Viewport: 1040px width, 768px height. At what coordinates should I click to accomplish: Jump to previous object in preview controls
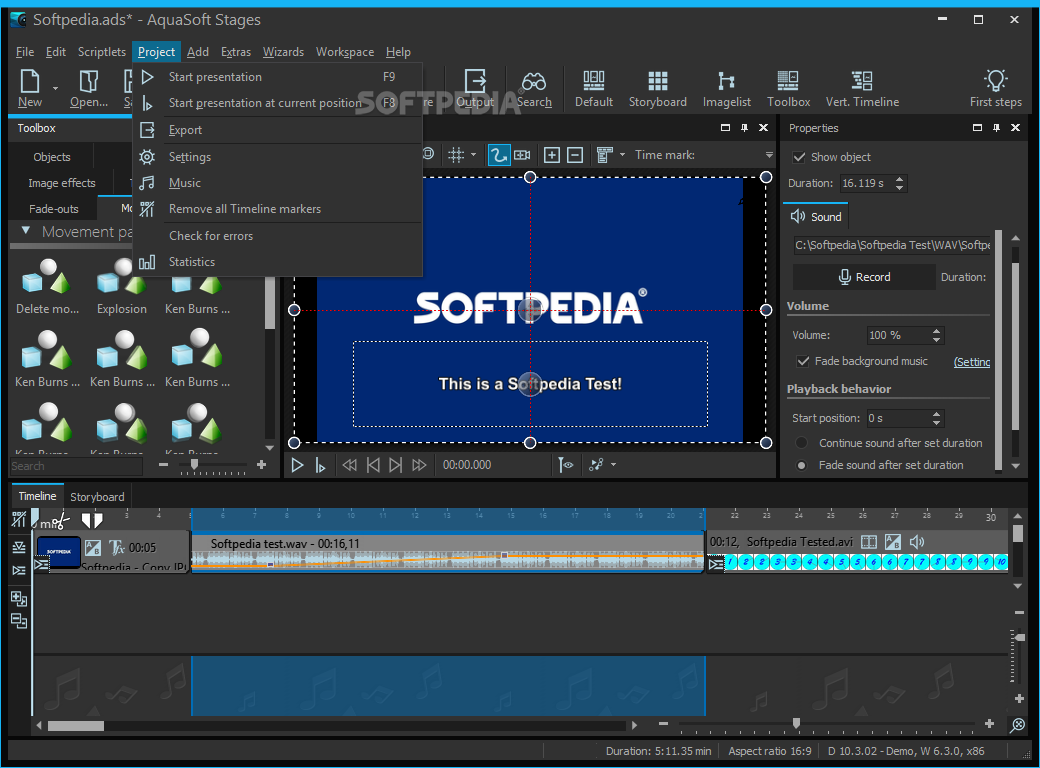[373, 465]
